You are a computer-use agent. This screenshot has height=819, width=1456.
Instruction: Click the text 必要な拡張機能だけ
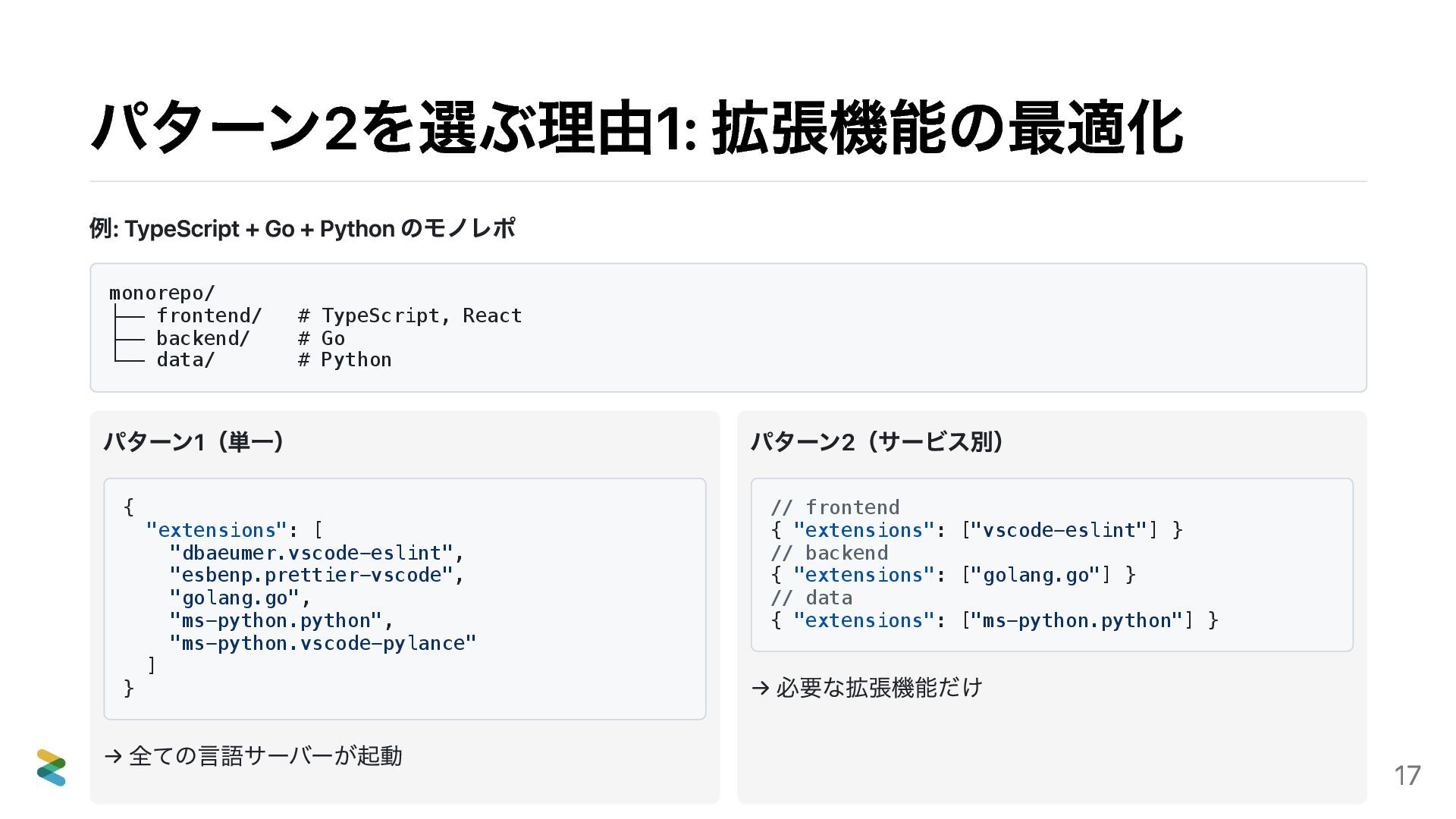(879, 688)
